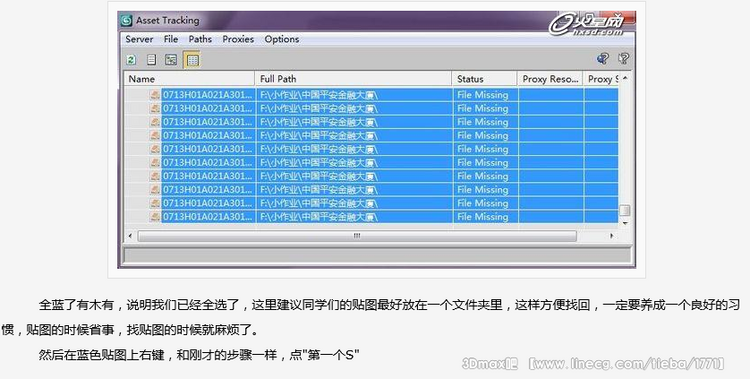
Task: Click the Asset Tracking title bar app icon
Action: 126,20
